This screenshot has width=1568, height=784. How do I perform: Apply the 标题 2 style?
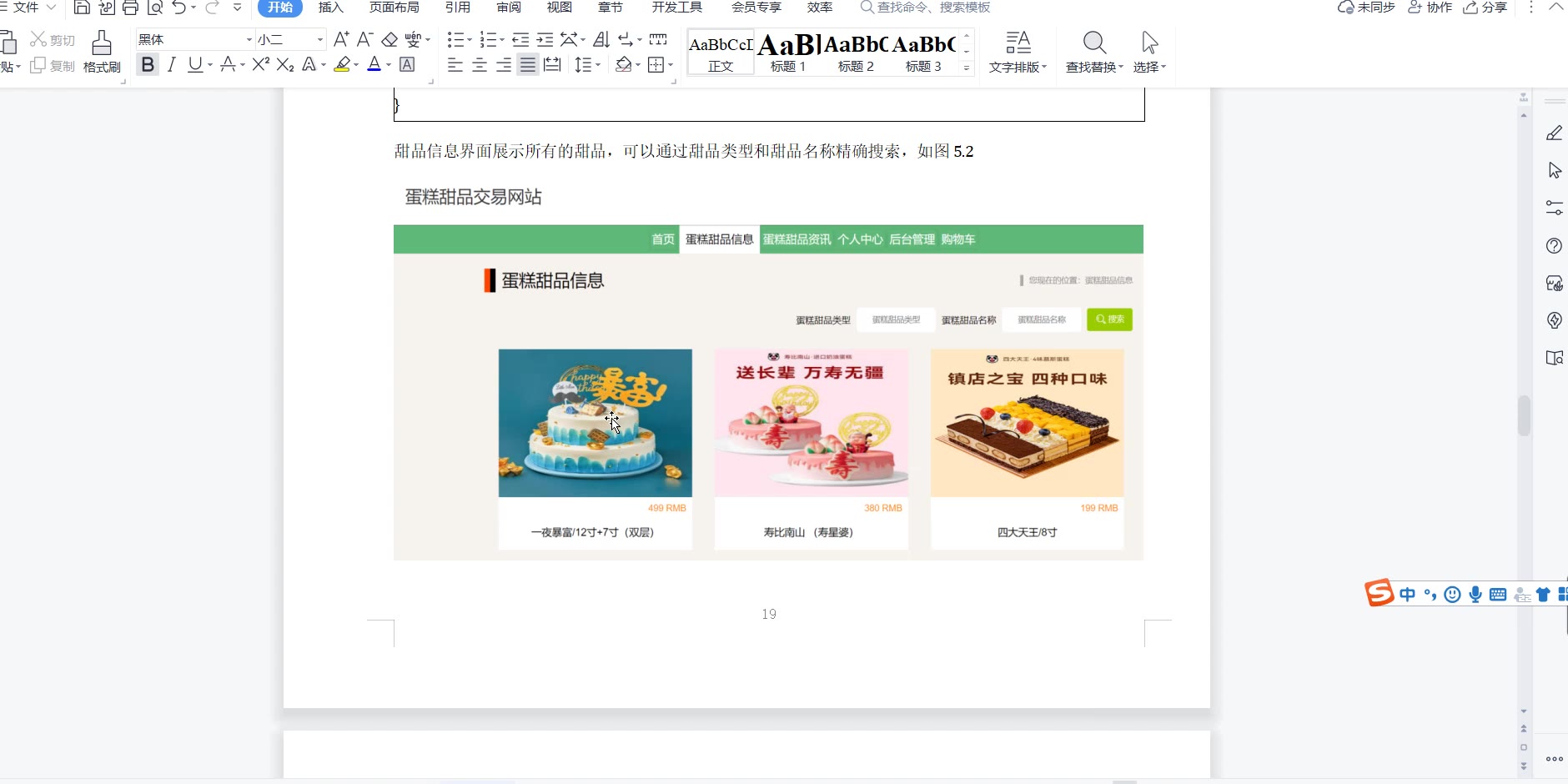(x=856, y=53)
